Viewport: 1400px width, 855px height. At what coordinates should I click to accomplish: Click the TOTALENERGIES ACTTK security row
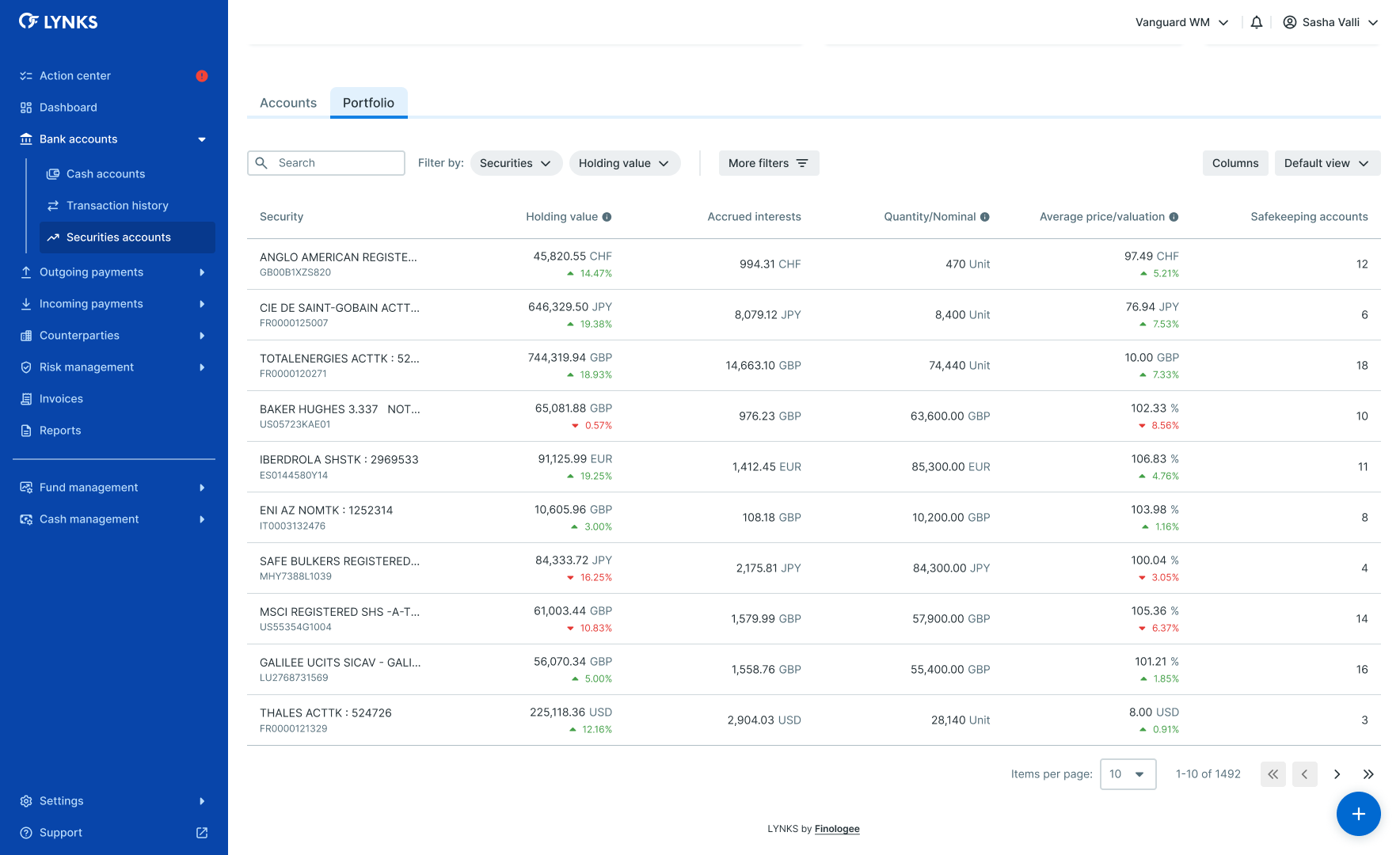coord(814,366)
